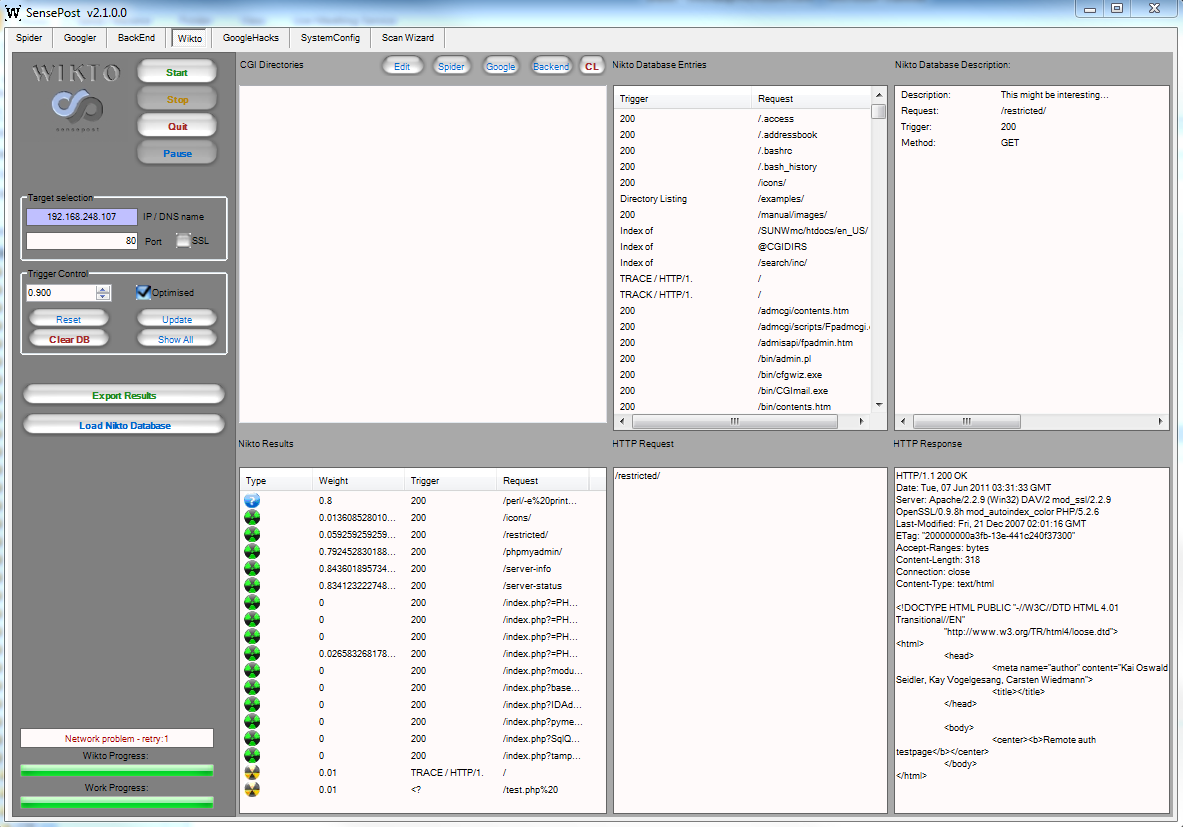The image size is (1183, 827).
Task: Click the IP / DNS name input field
Action: [82, 217]
